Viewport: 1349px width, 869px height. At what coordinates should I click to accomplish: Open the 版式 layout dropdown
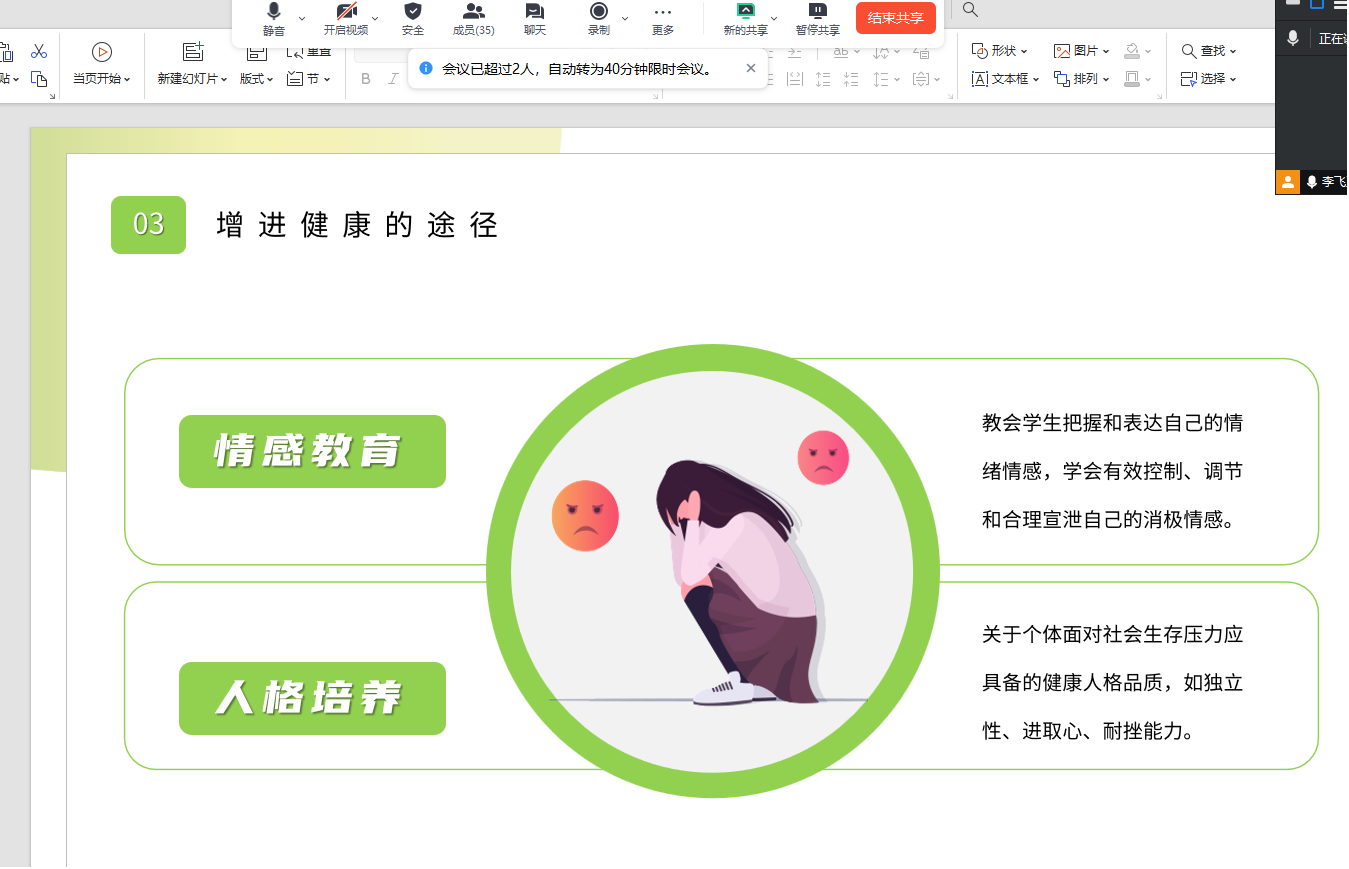click(x=257, y=79)
